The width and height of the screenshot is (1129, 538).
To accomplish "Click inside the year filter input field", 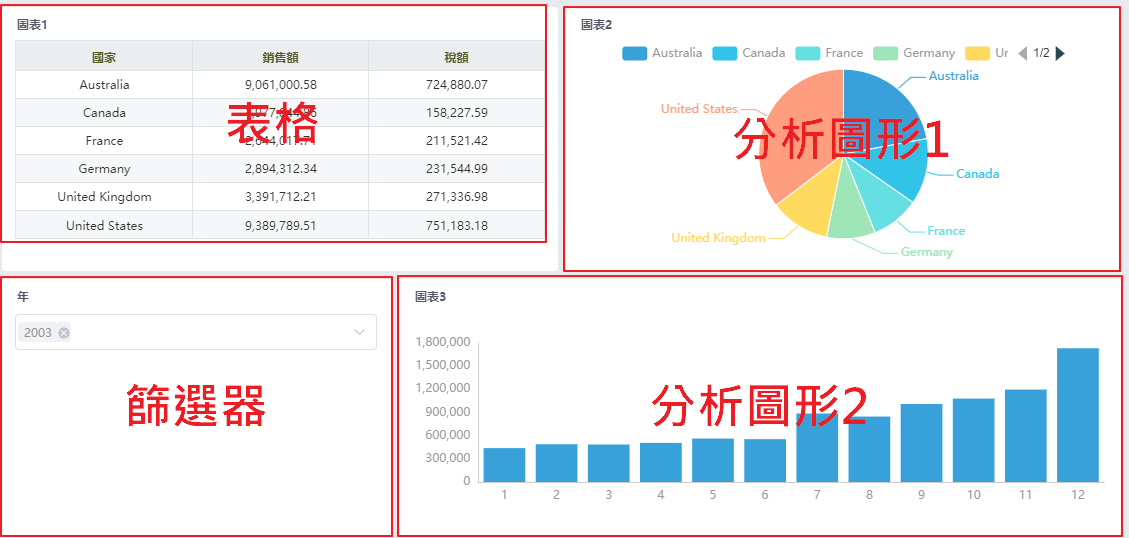I will click(200, 332).
